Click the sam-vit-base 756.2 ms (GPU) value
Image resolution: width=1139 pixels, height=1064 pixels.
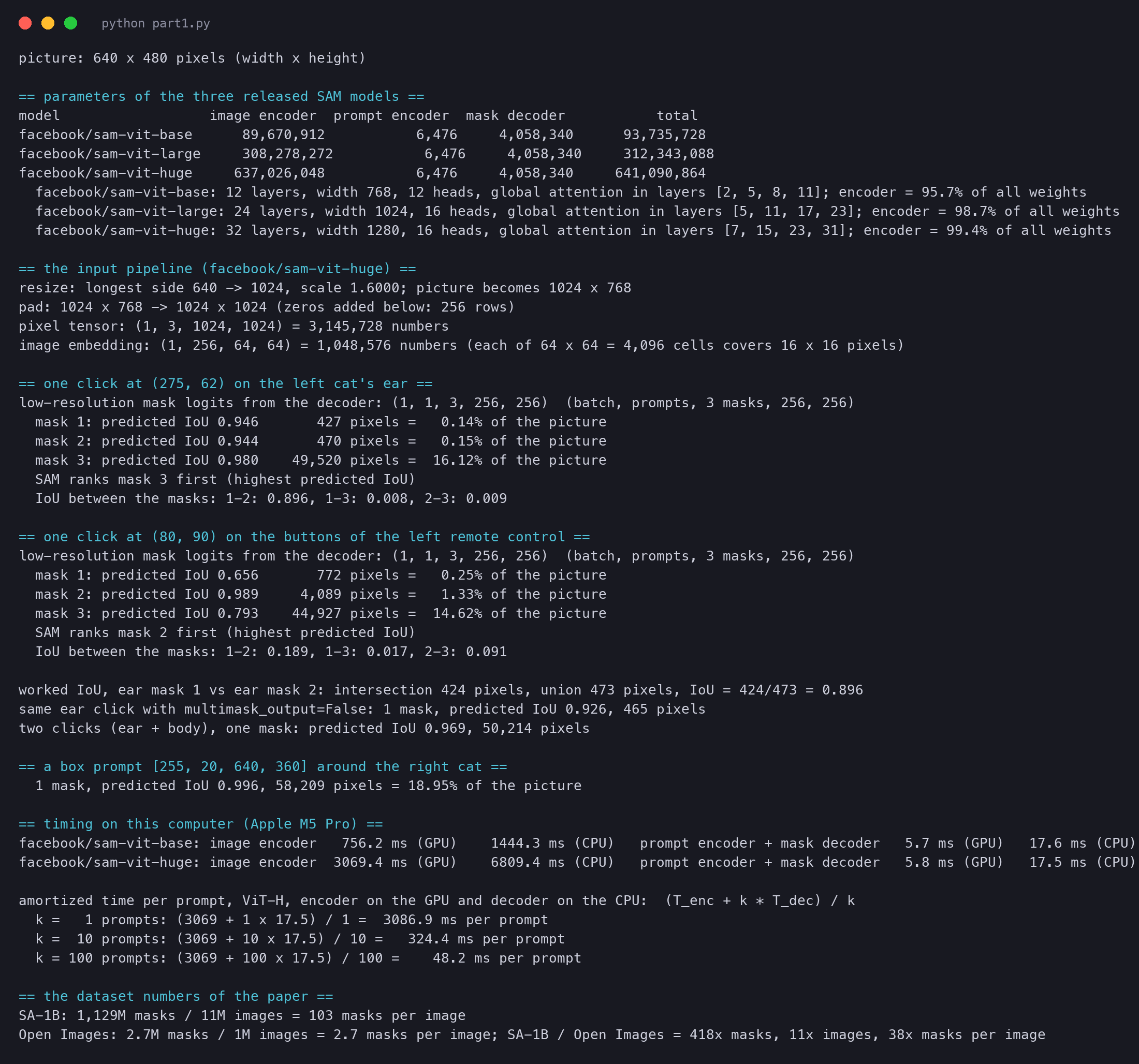(x=399, y=844)
